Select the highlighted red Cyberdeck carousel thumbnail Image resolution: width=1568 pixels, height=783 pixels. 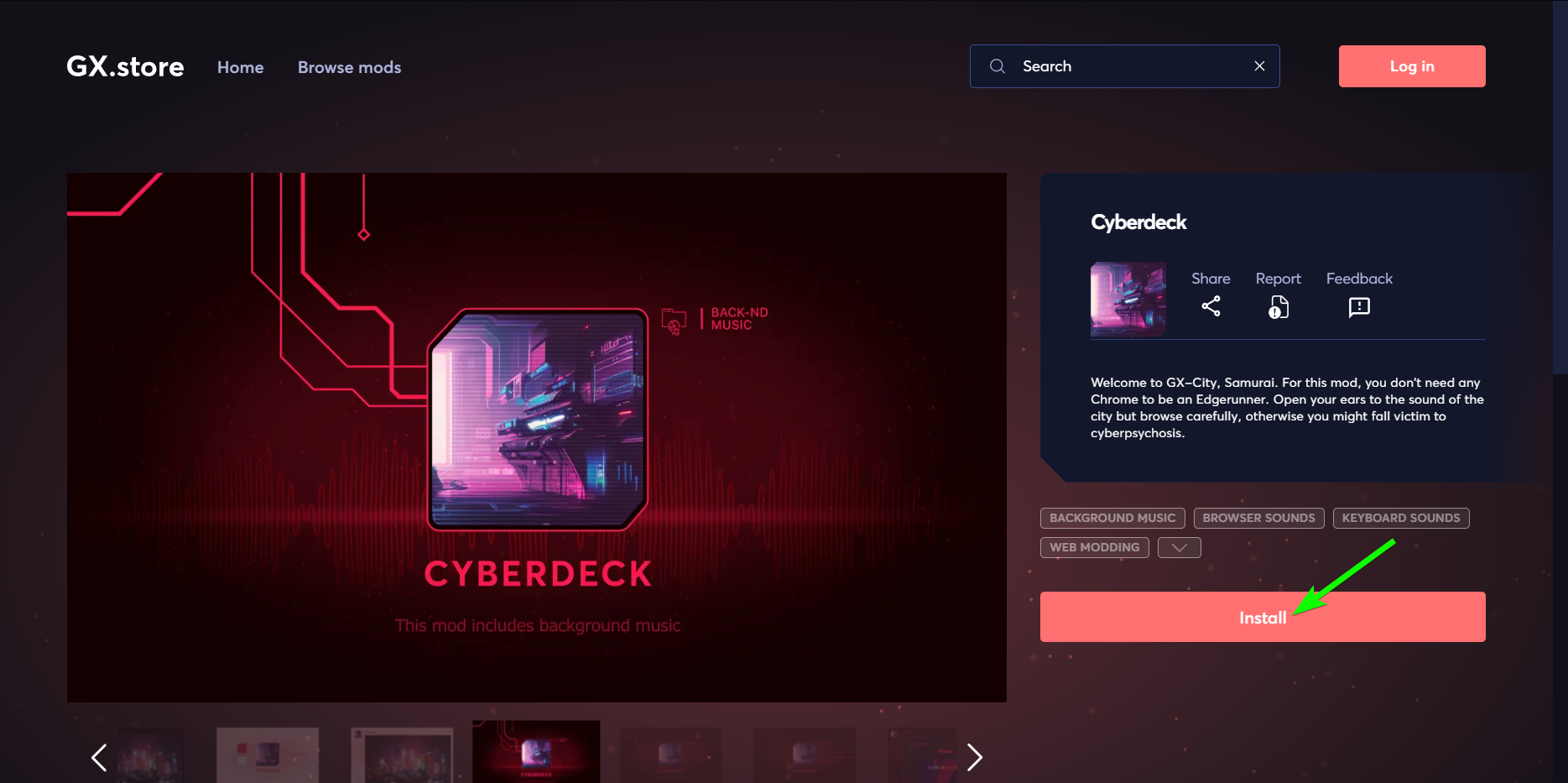tap(536, 752)
